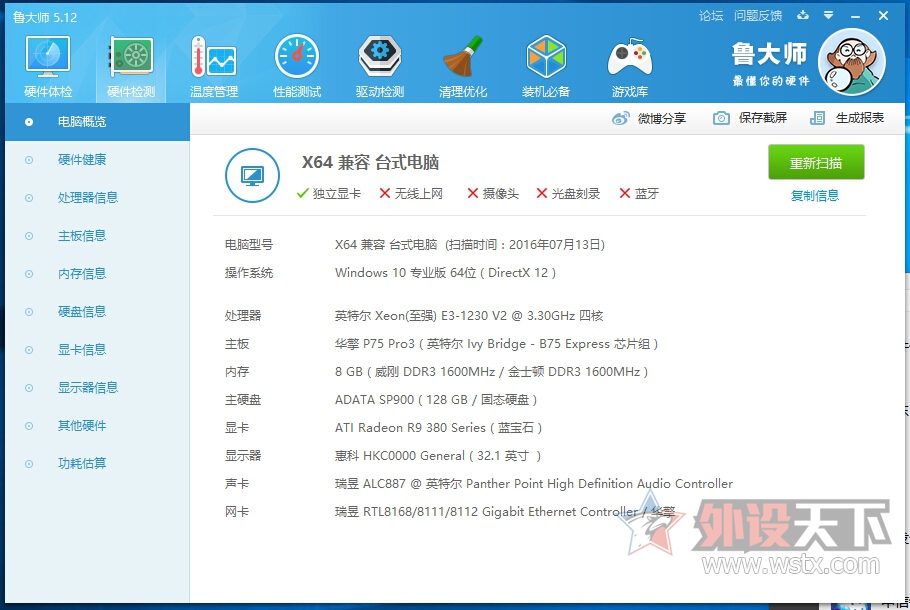Image resolution: width=910 pixels, height=610 pixels.
Task: Click the 显卡 row label
Action: pyautogui.click(x=237, y=428)
